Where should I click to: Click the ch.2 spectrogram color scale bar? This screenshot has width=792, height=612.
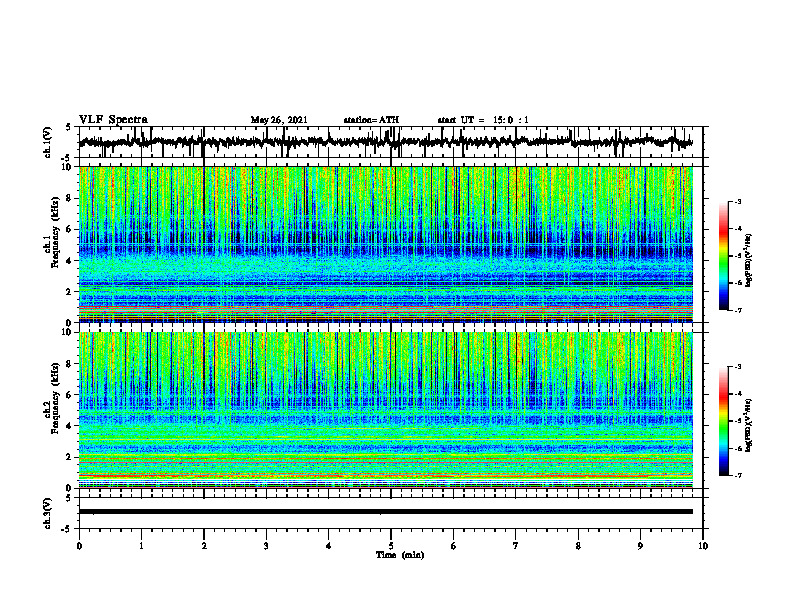coord(724,421)
